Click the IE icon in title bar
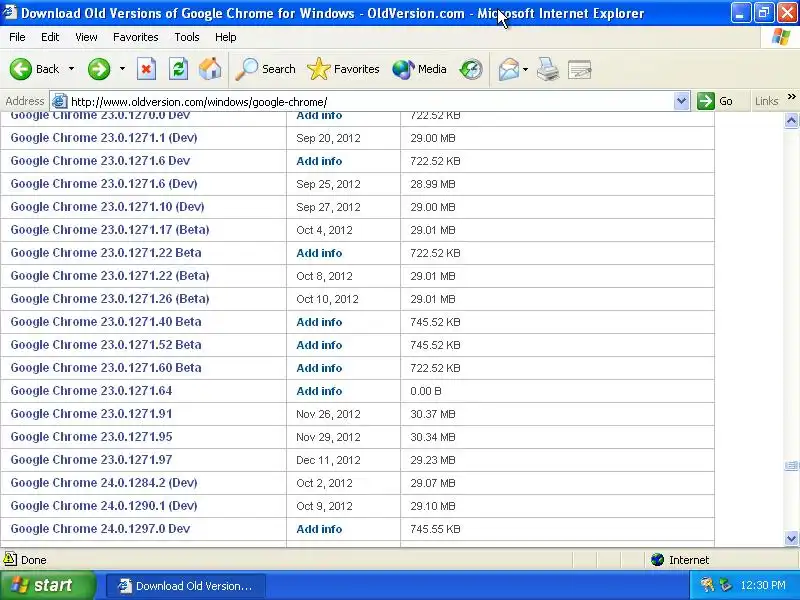Image resolution: width=800 pixels, height=600 pixels. [9, 12]
